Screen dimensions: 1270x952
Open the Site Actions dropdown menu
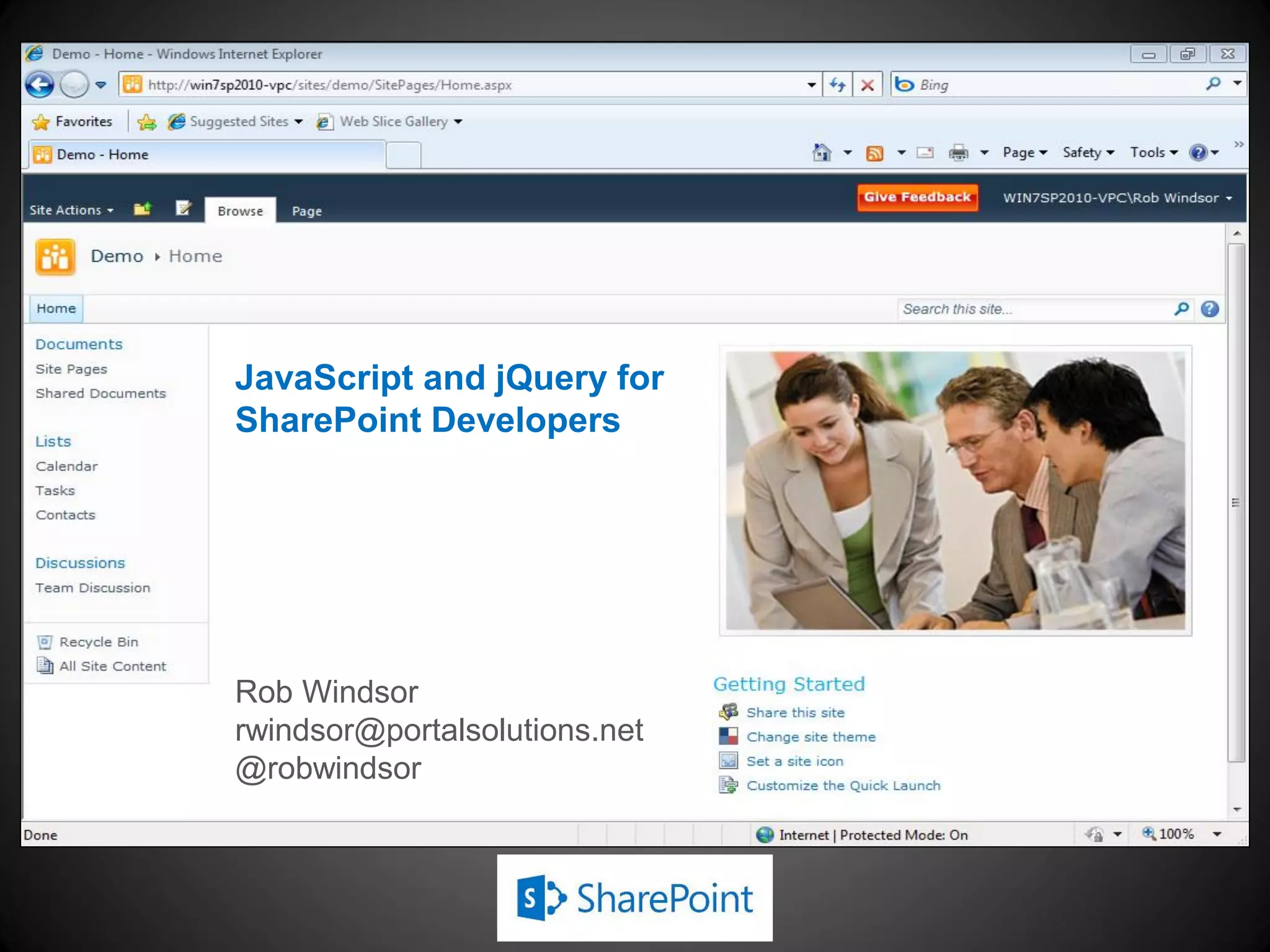[x=71, y=210]
